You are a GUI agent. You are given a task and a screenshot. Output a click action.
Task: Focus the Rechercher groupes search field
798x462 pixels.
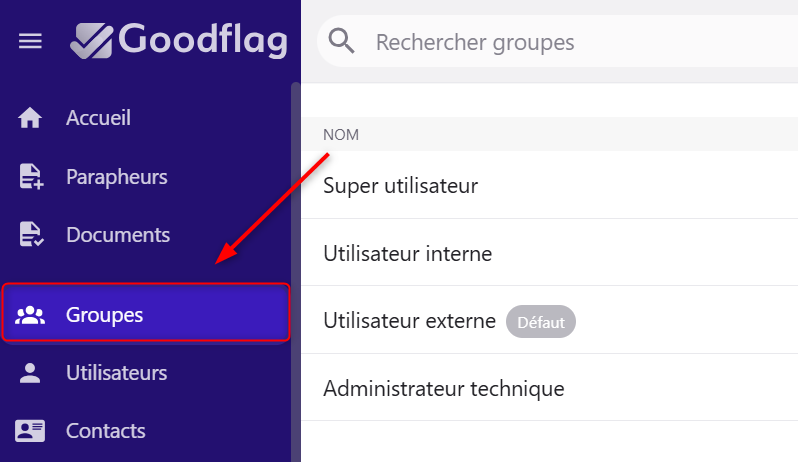557,42
